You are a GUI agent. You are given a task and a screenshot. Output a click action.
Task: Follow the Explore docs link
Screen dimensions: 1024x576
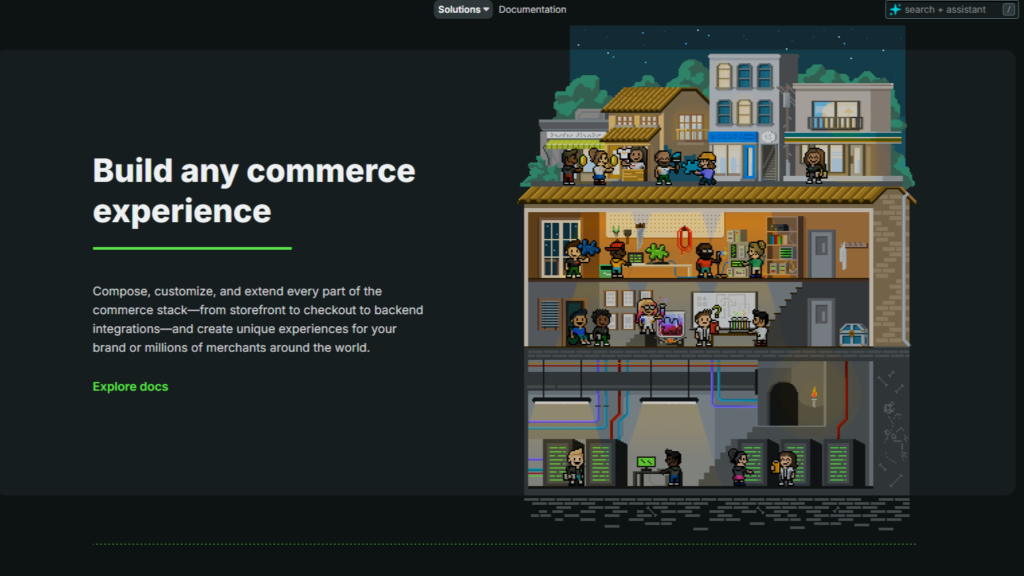pos(130,387)
